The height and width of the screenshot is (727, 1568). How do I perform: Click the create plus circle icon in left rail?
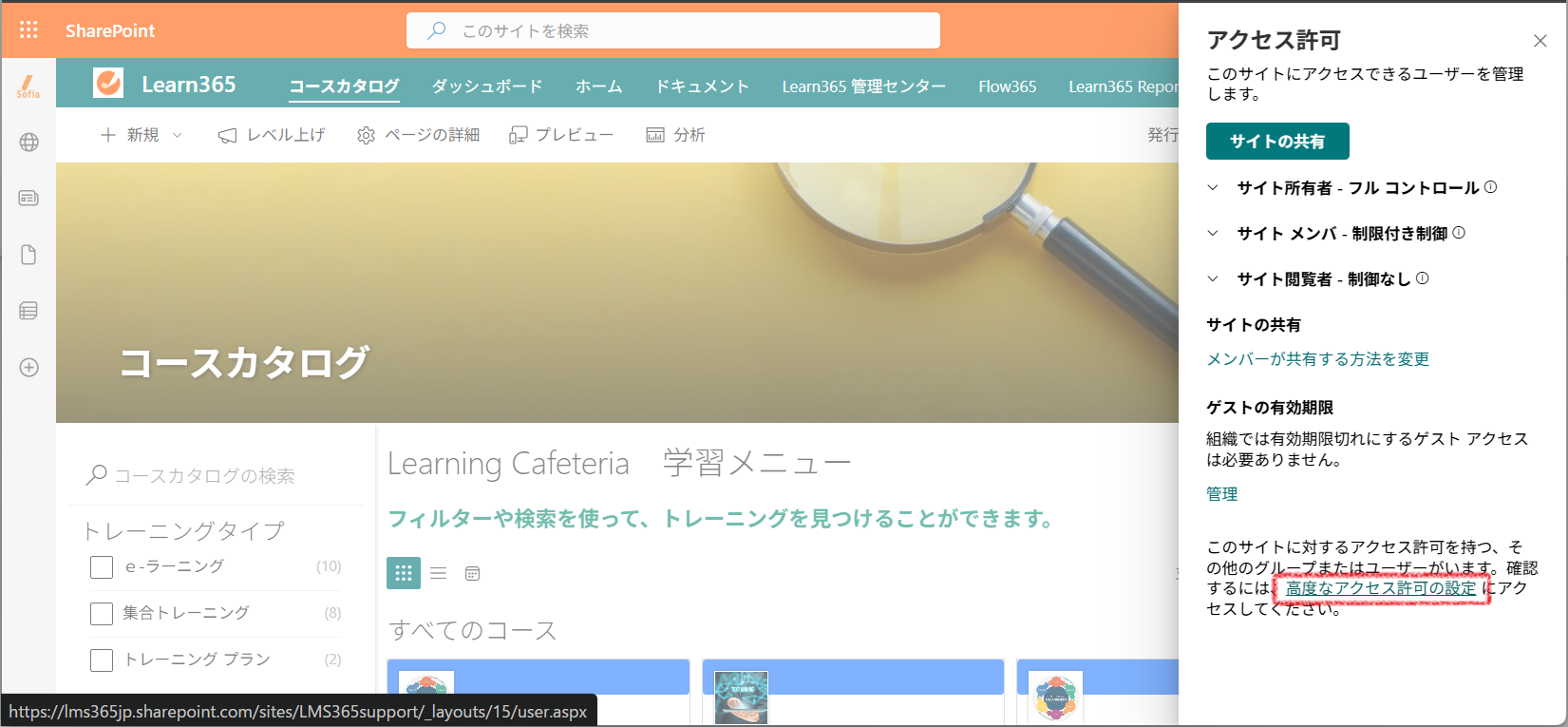point(28,367)
